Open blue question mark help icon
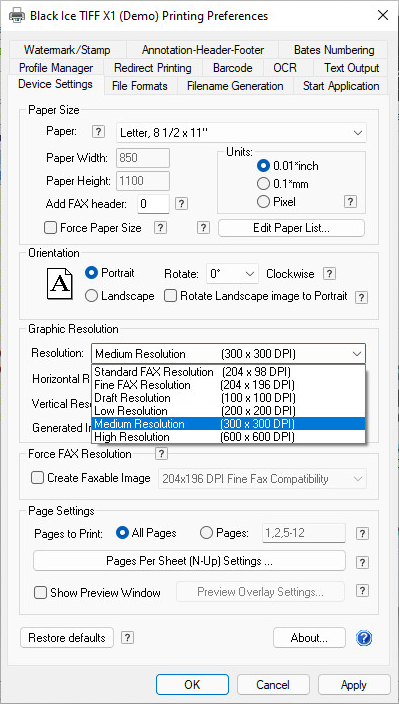The image size is (399, 704). tap(364, 638)
